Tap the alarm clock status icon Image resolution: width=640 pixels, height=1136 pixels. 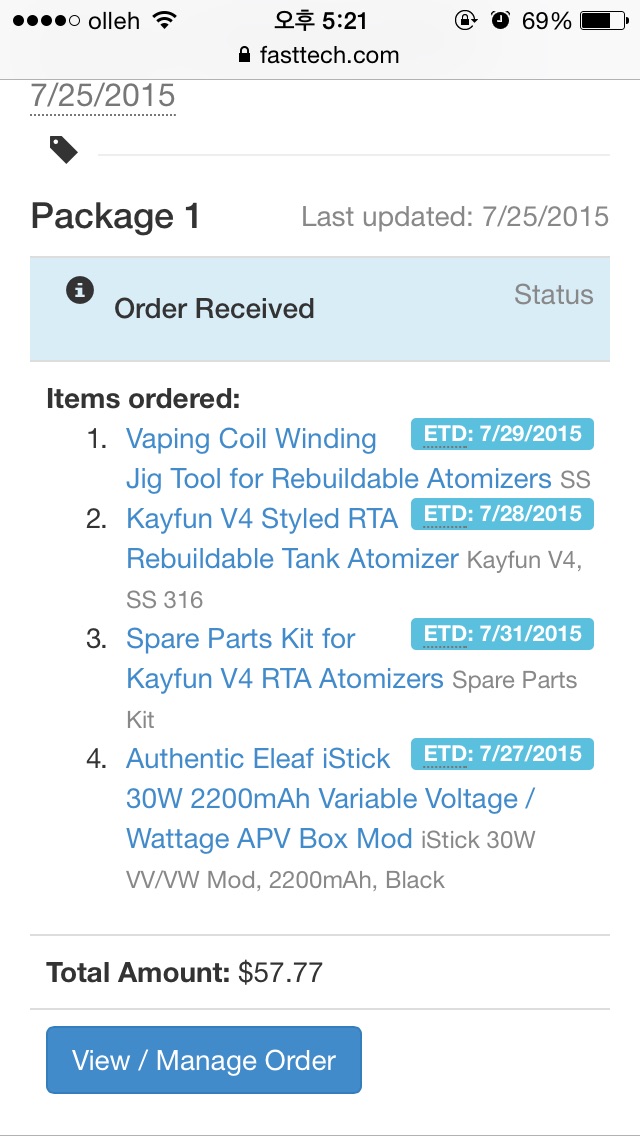tap(500, 20)
